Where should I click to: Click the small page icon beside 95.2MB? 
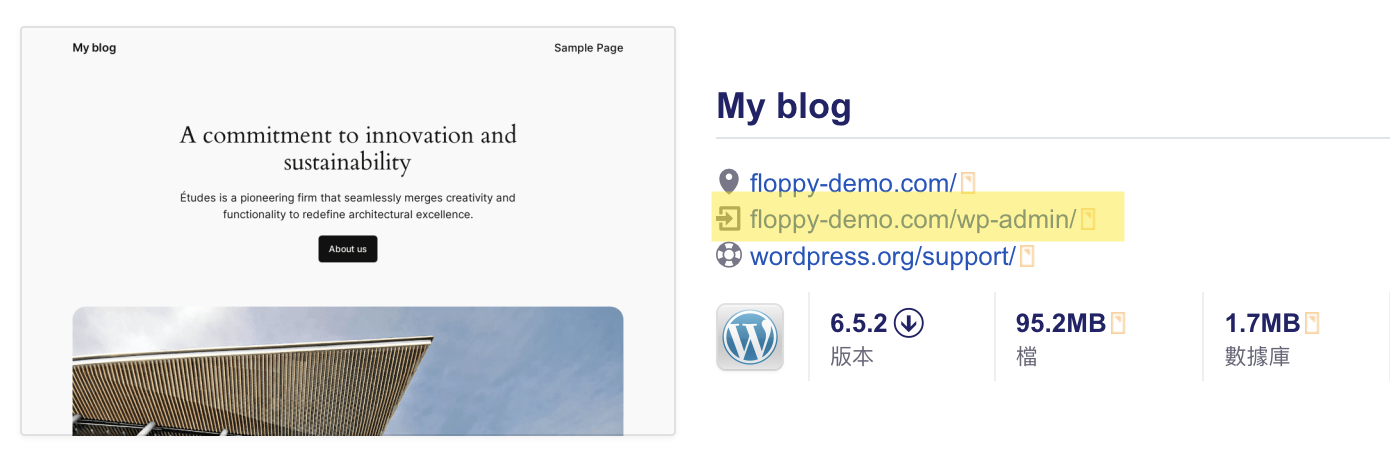point(1118,323)
